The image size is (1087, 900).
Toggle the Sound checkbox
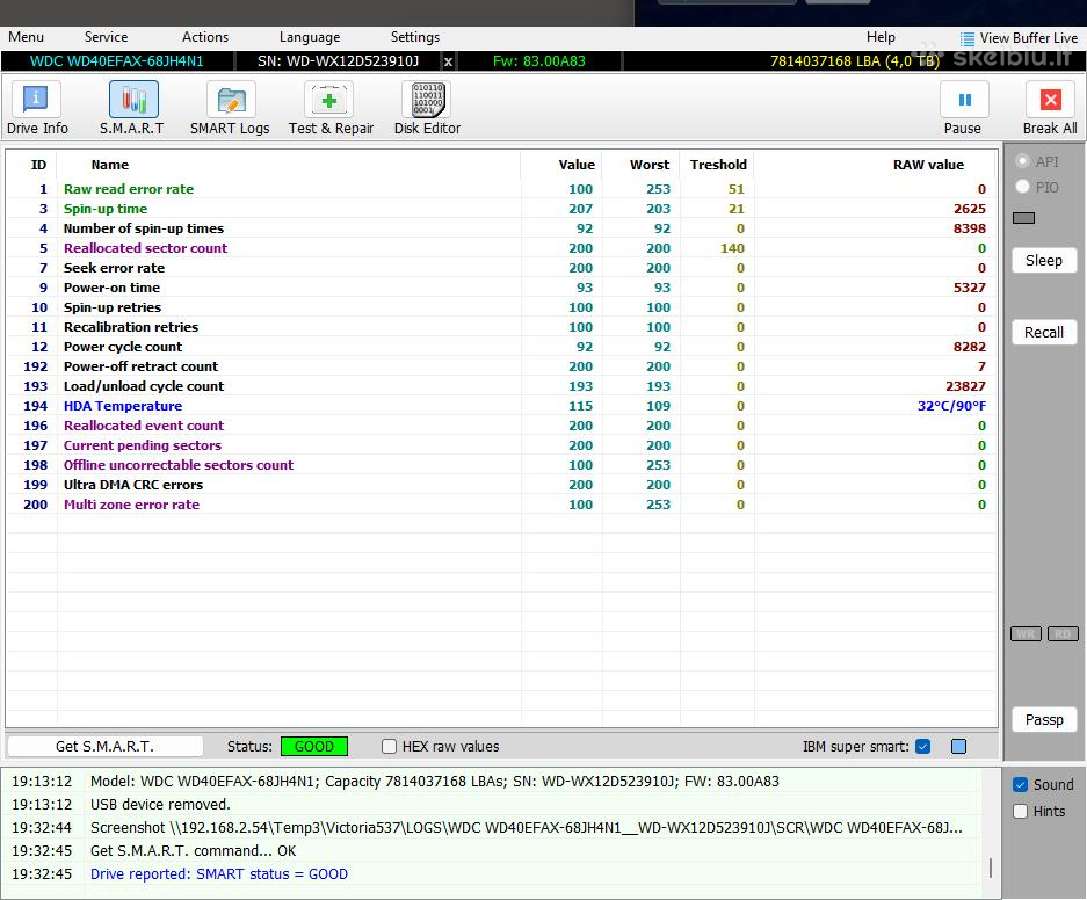pyautogui.click(x=1020, y=784)
